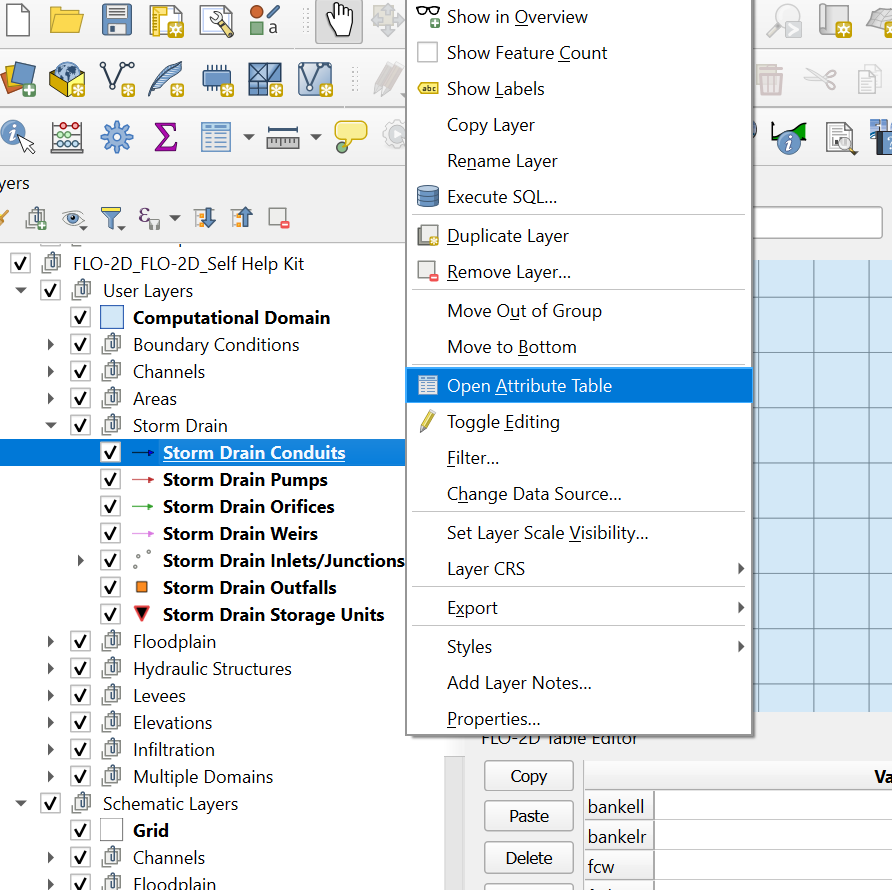Screen dimensions: 892x890
Task: Click the New Shapefile Layer icon
Action: (x=117, y=78)
